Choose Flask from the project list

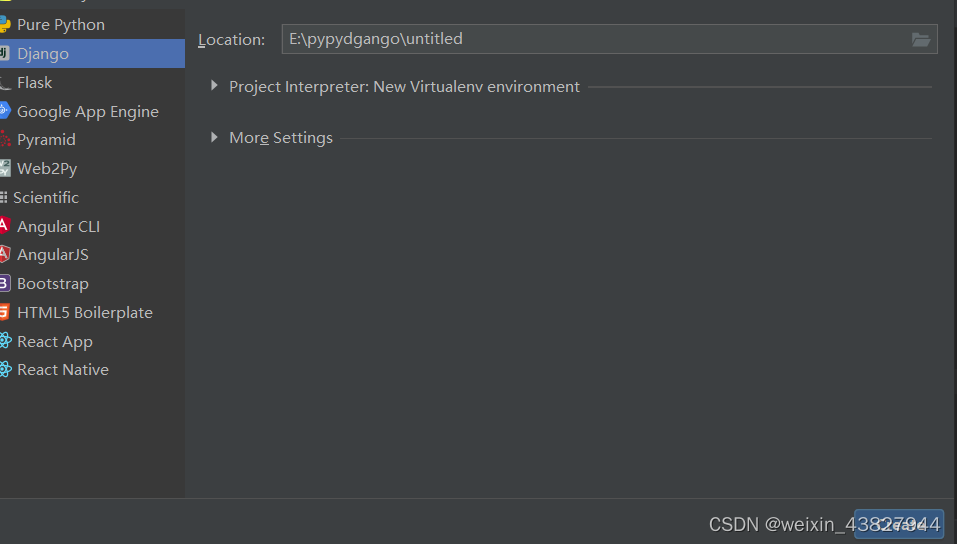tap(92, 82)
